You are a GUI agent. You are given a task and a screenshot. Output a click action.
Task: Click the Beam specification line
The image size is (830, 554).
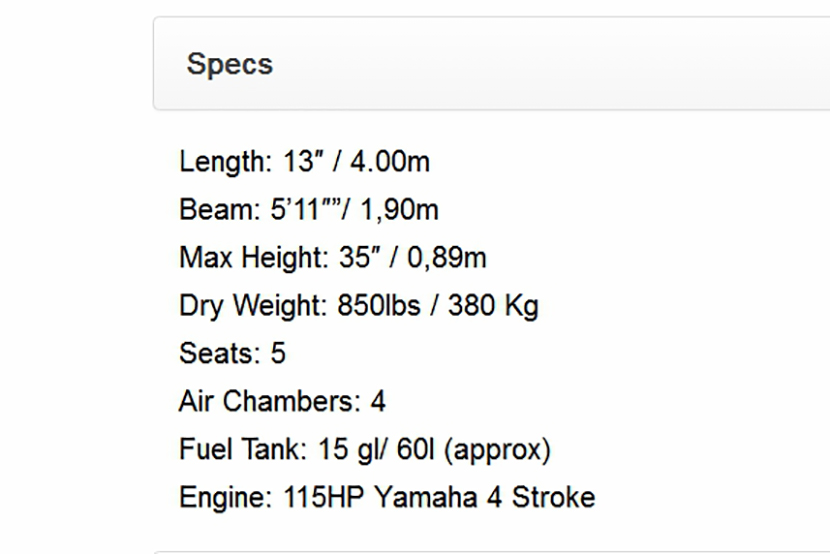click(x=308, y=209)
